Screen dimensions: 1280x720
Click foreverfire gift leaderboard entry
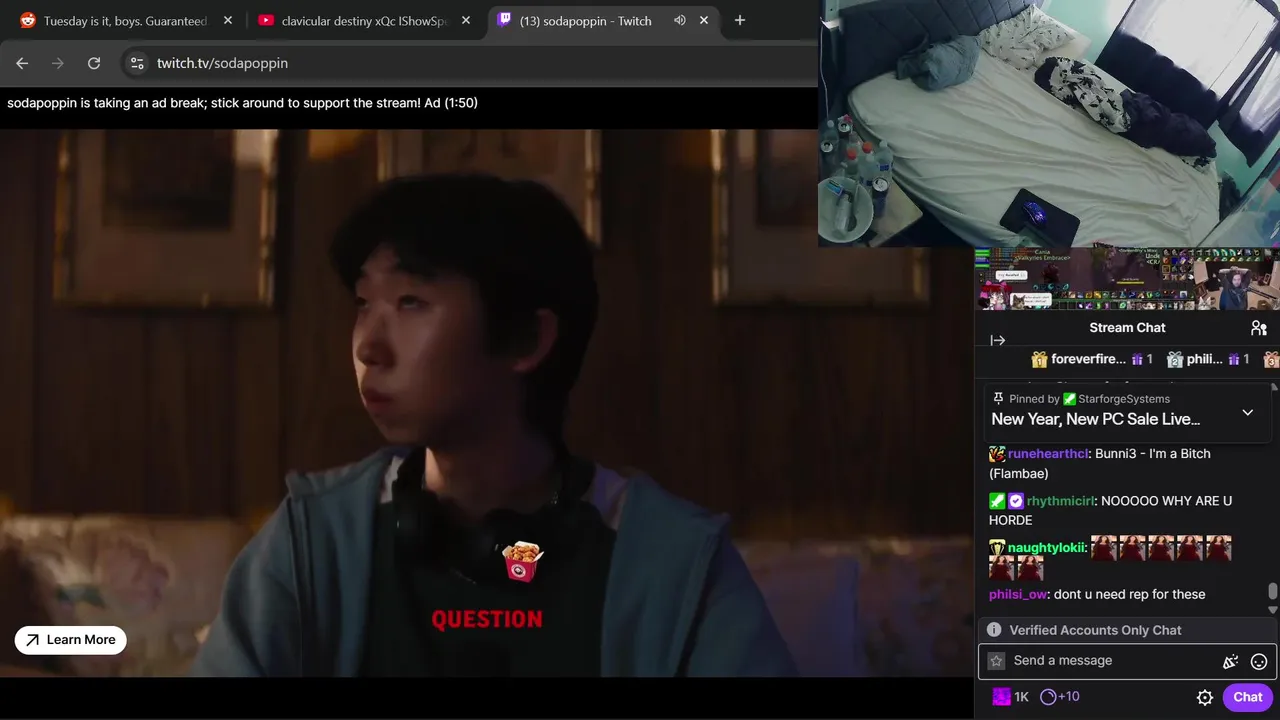coord(1092,359)
